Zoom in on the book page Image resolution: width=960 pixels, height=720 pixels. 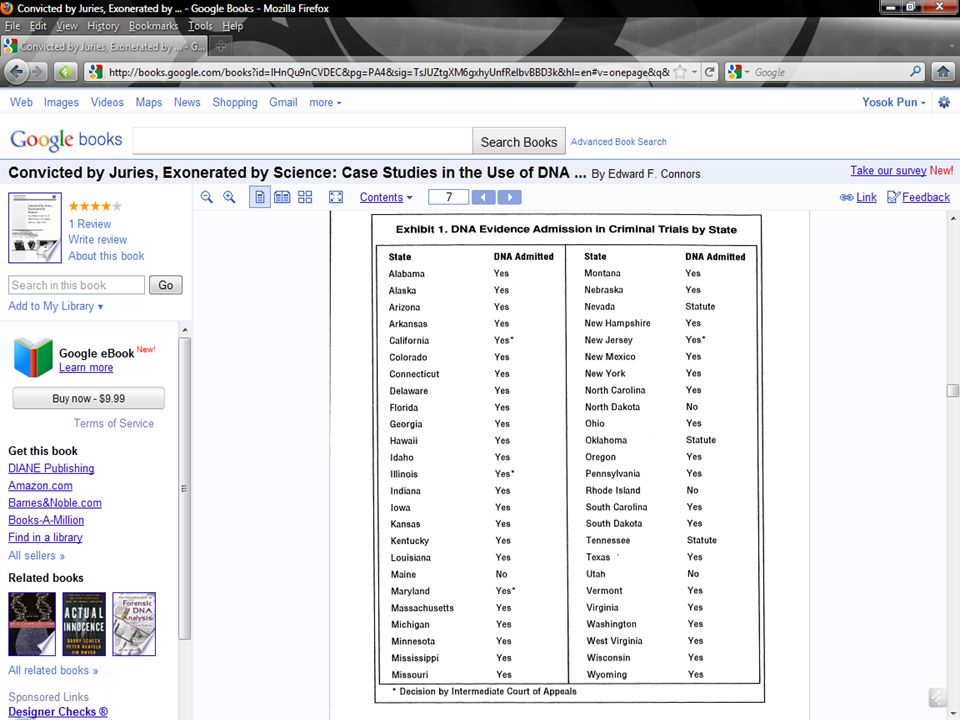click(x=229, y=197)
